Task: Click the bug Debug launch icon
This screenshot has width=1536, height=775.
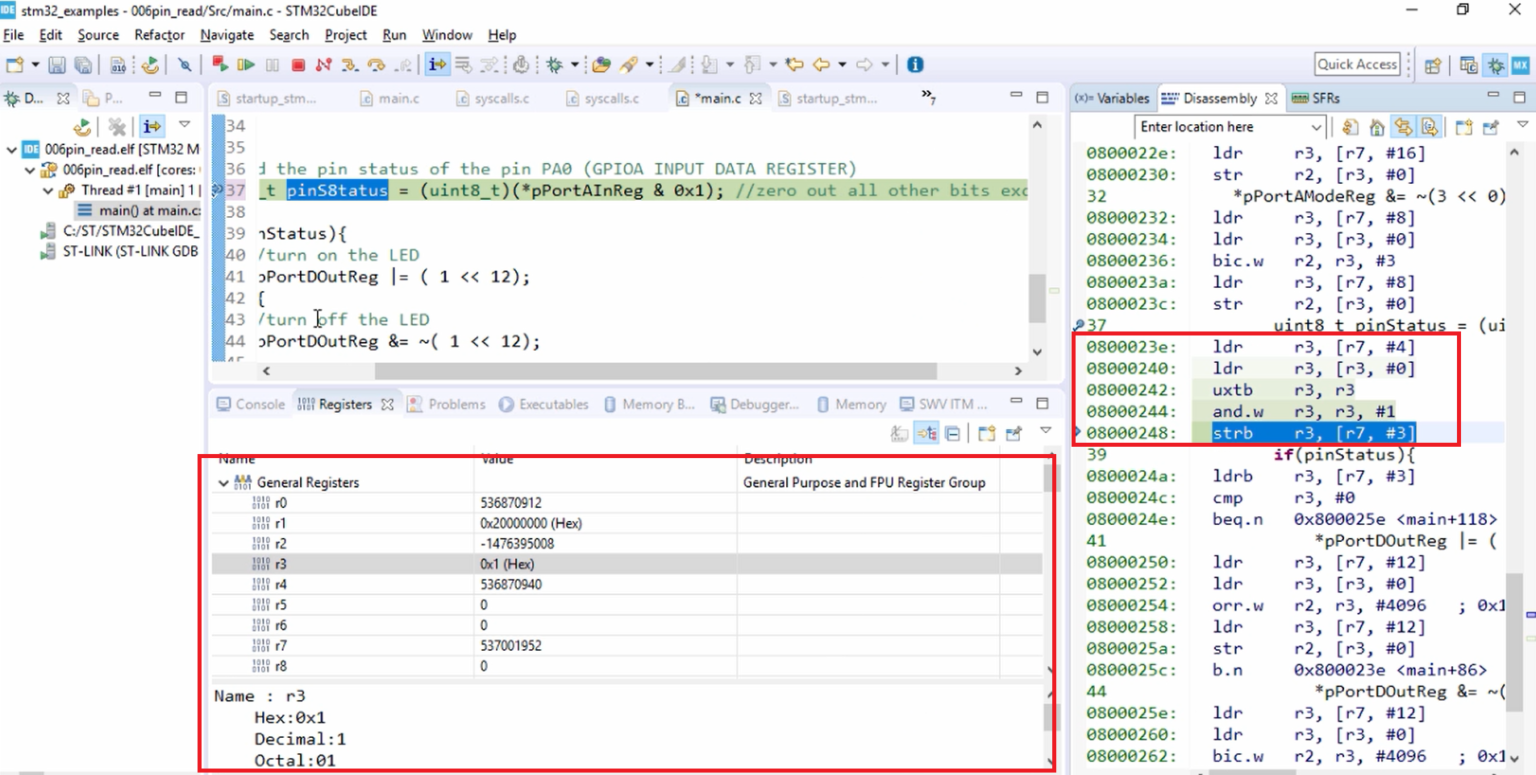Action: point(553,65)
